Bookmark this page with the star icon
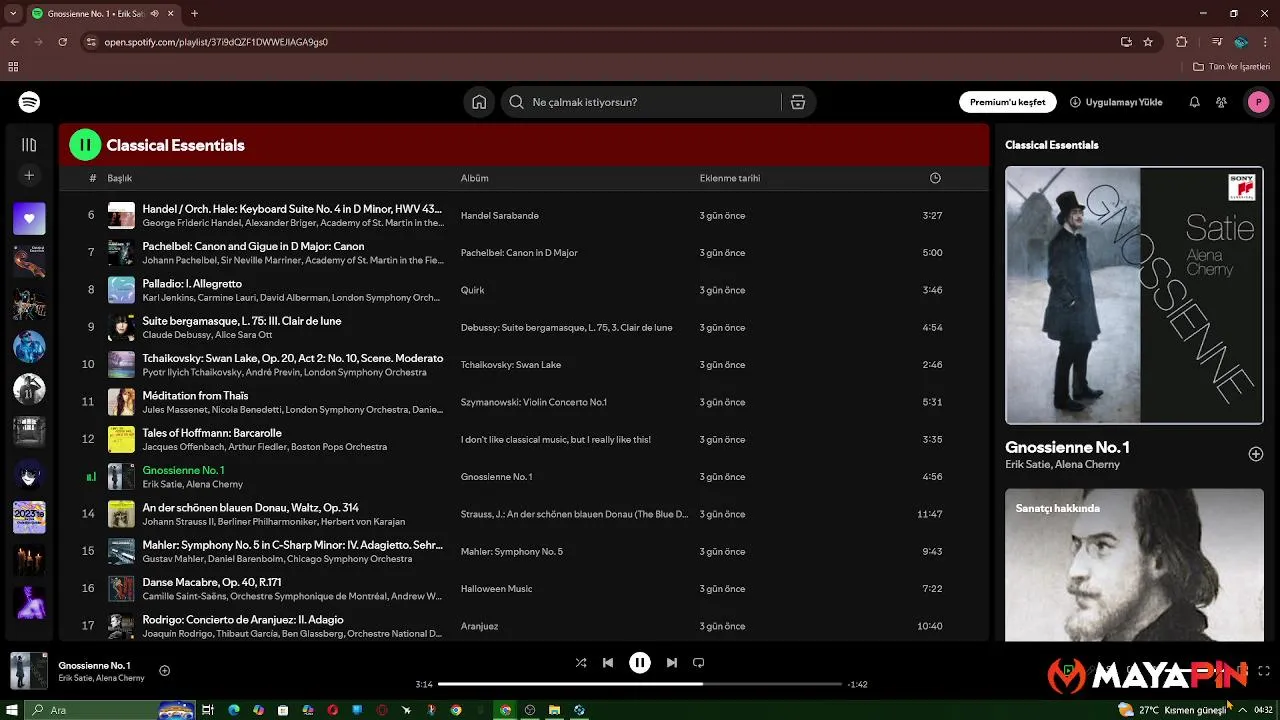Image resolution: width=1280 pixels, height=720 pixels. tap(1148, 42)
